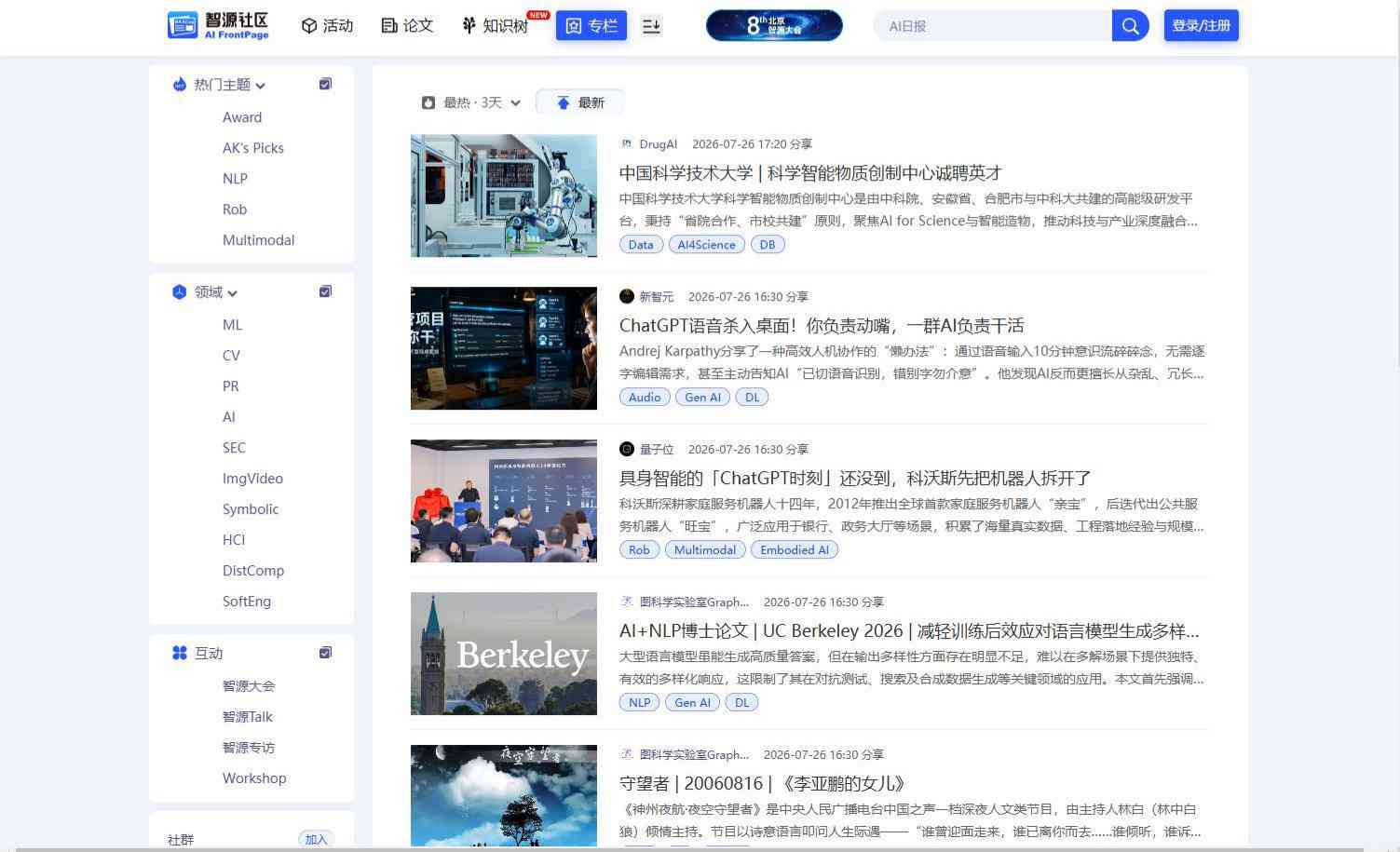Image resolution: width=1400 pixels, height=852 pixels.
Task: Click the 智源社区 AI FrontPage logo
Action: click(x=219, y=25)
